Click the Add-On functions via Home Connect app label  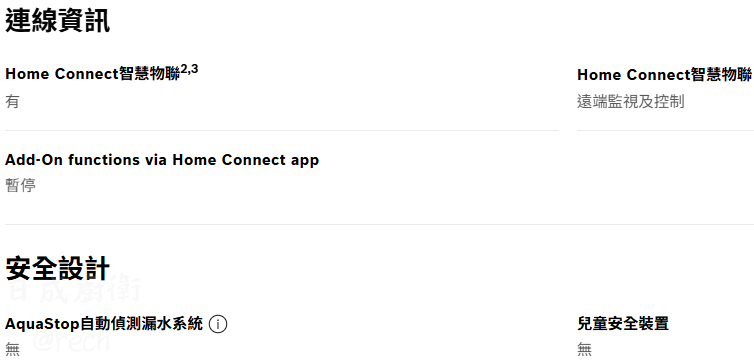(x=162, y=160)
